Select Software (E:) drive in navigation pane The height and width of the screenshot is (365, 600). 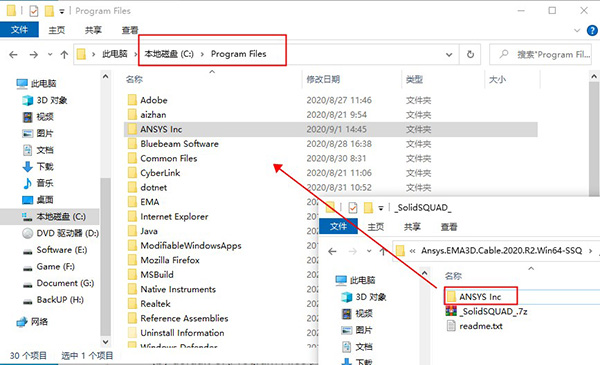click(x=55, y=250)
